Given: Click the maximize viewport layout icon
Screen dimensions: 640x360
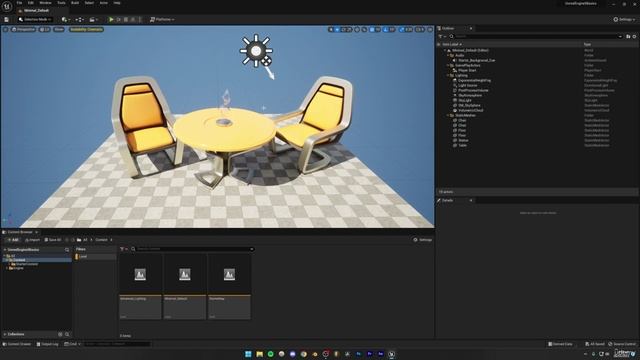Looking at the screenshot, I should [430, 29].
